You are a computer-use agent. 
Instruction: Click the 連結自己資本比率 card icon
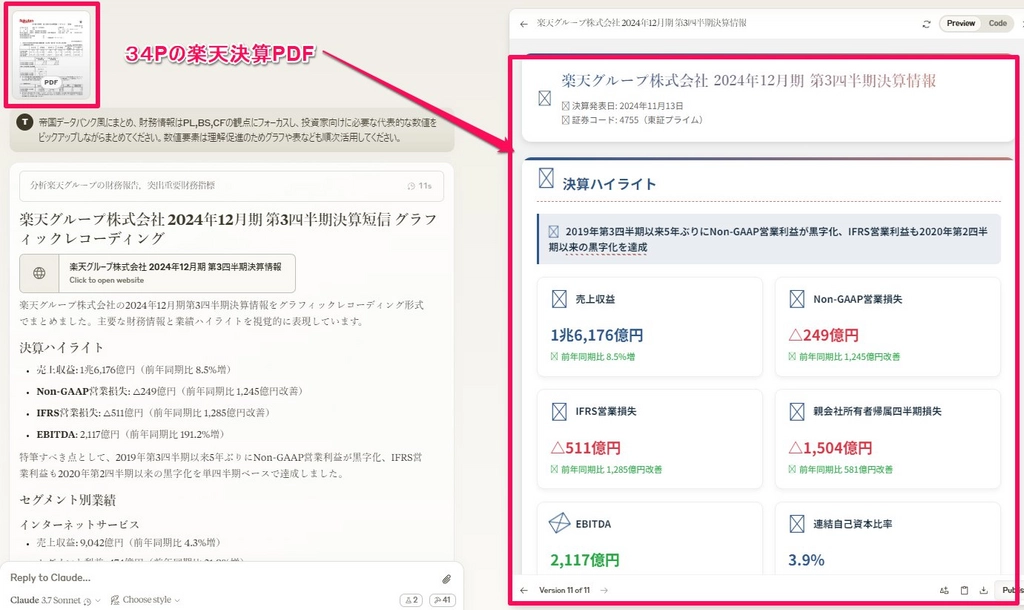tap(797, 524)
